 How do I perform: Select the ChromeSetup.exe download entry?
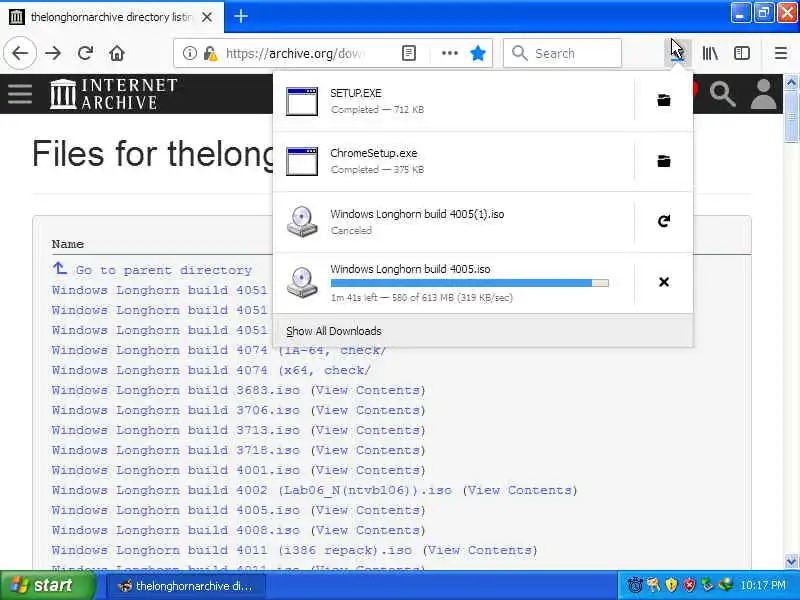click(454, 161)
